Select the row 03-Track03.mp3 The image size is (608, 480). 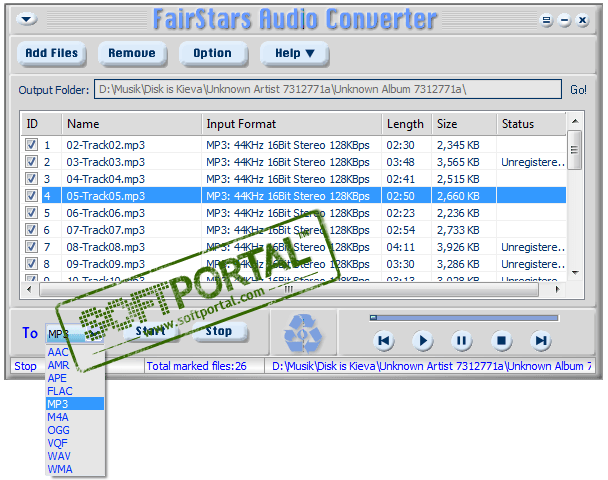294,162
